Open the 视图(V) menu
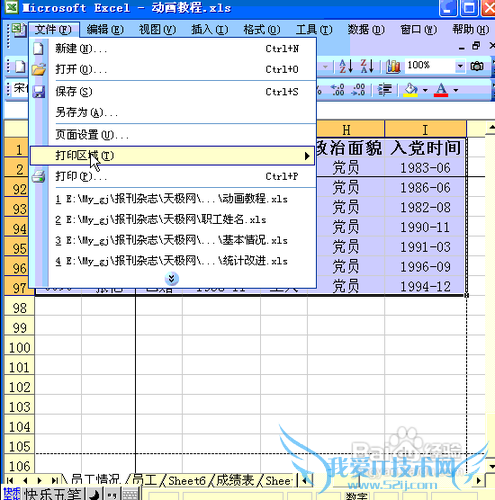495x500 pixels. click(157, 30)
